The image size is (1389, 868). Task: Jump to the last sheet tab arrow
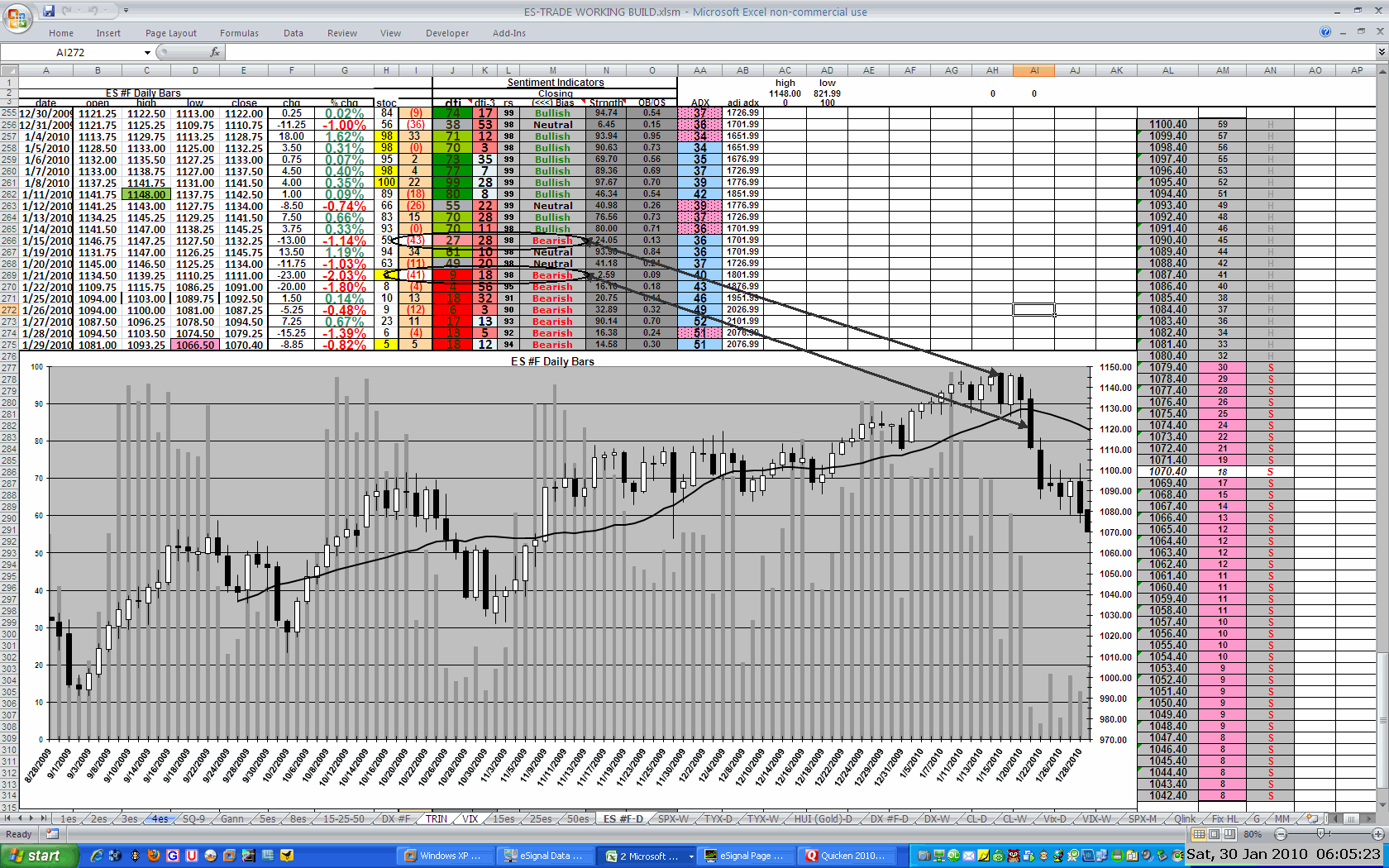pos(44,818)
